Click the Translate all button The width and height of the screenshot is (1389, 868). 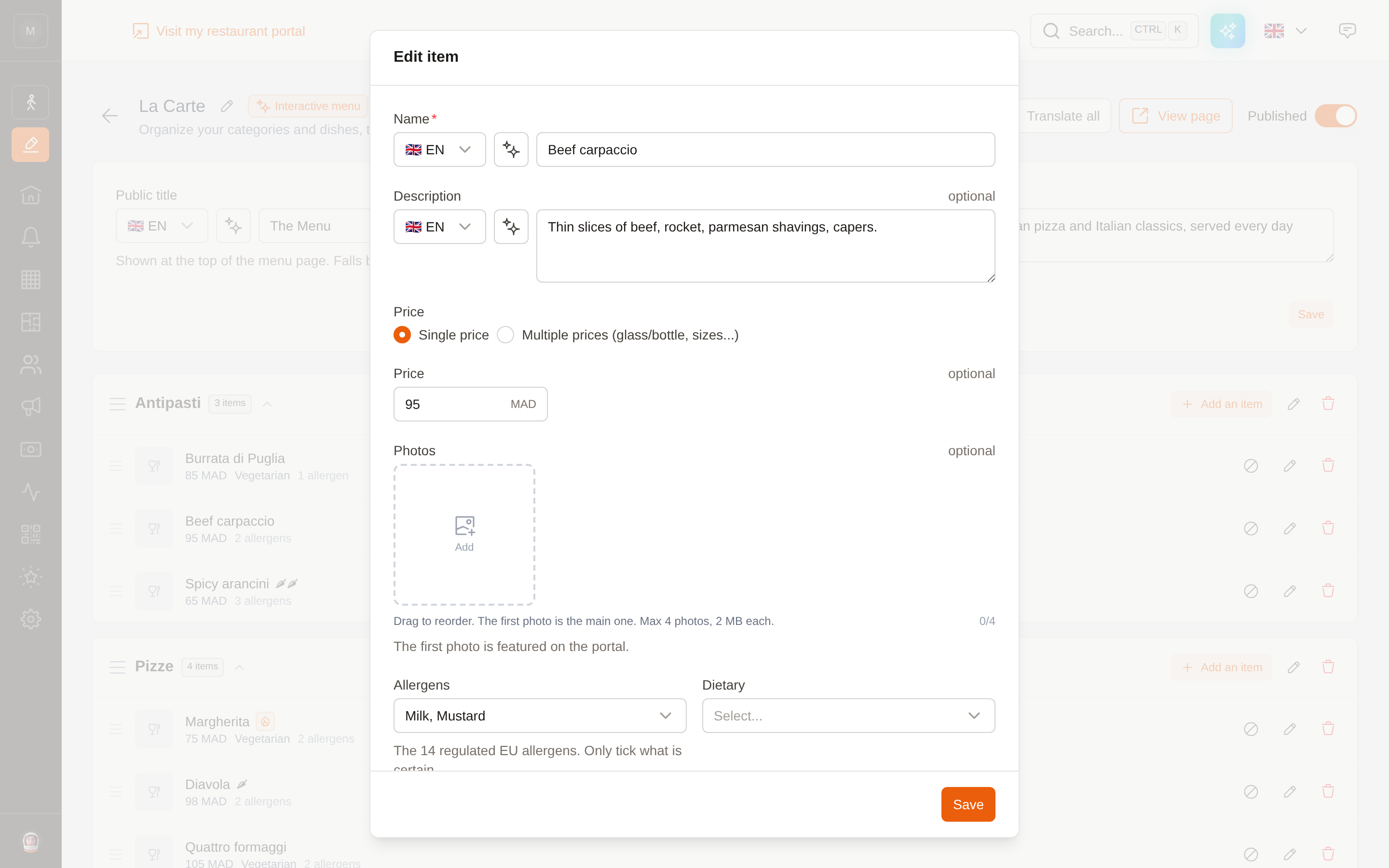click(1063, 116)
